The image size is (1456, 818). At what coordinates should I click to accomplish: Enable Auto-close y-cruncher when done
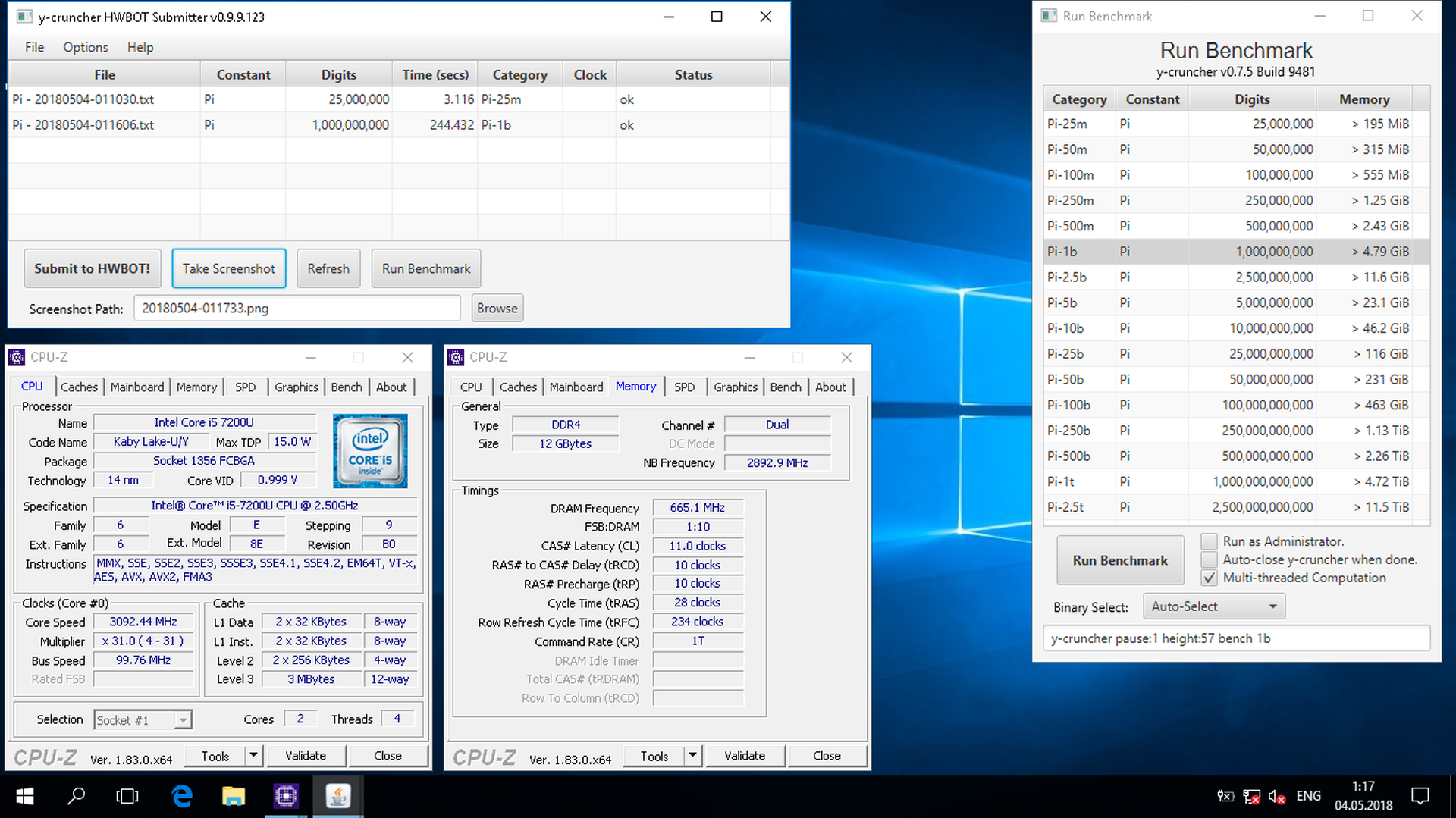coord(1210,559)
